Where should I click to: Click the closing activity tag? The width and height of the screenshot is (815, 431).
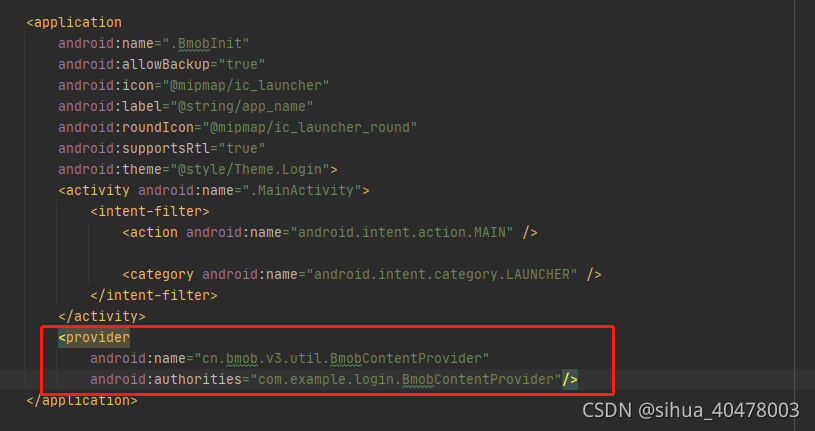101,316
